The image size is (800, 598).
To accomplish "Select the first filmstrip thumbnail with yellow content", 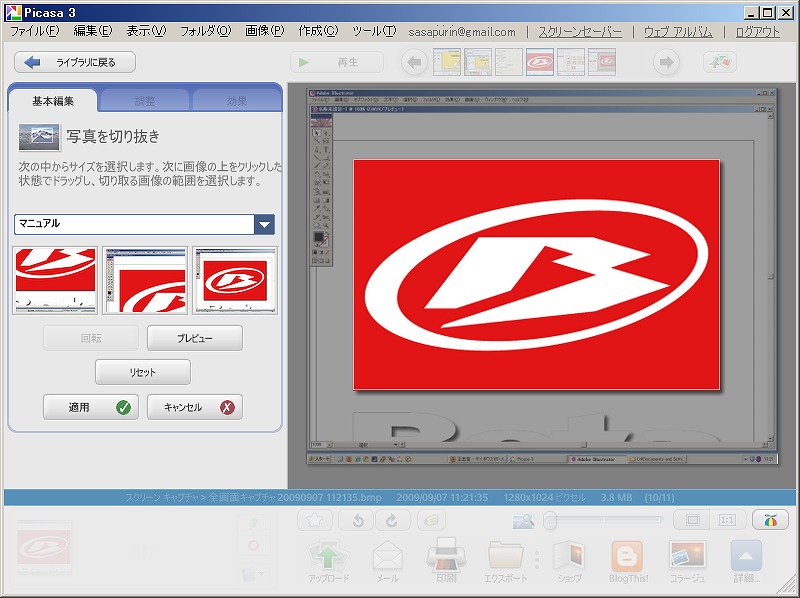I will click(x=447, y=62).
